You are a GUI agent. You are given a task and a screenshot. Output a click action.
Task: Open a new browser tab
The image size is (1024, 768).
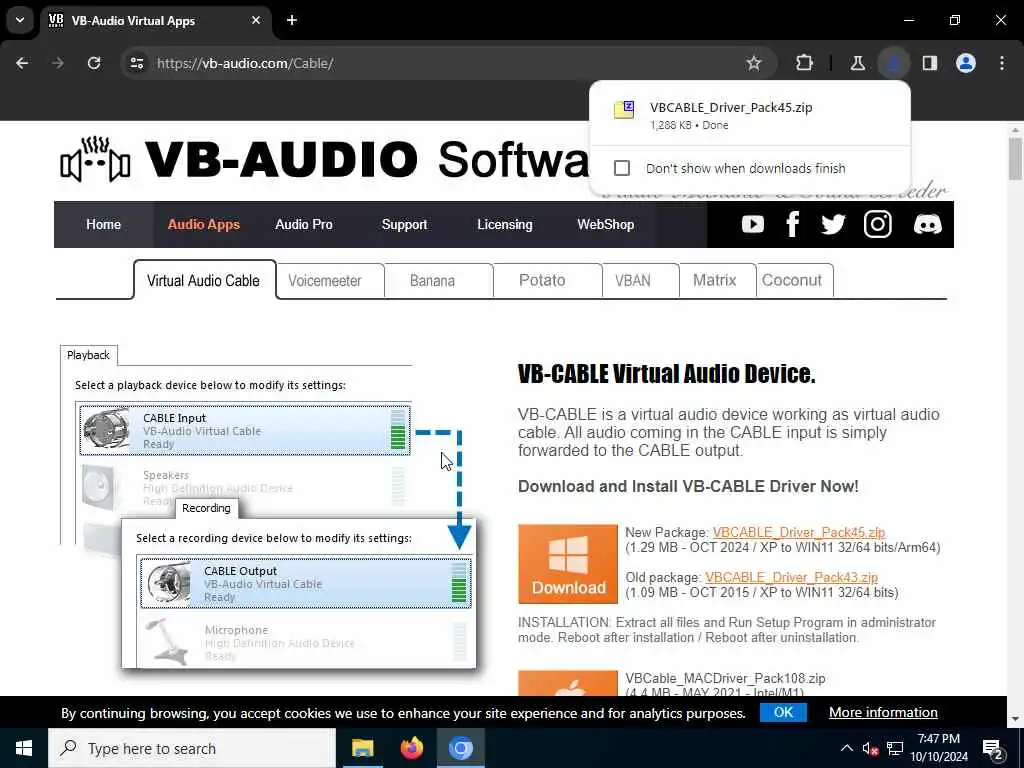click(292, 20)
